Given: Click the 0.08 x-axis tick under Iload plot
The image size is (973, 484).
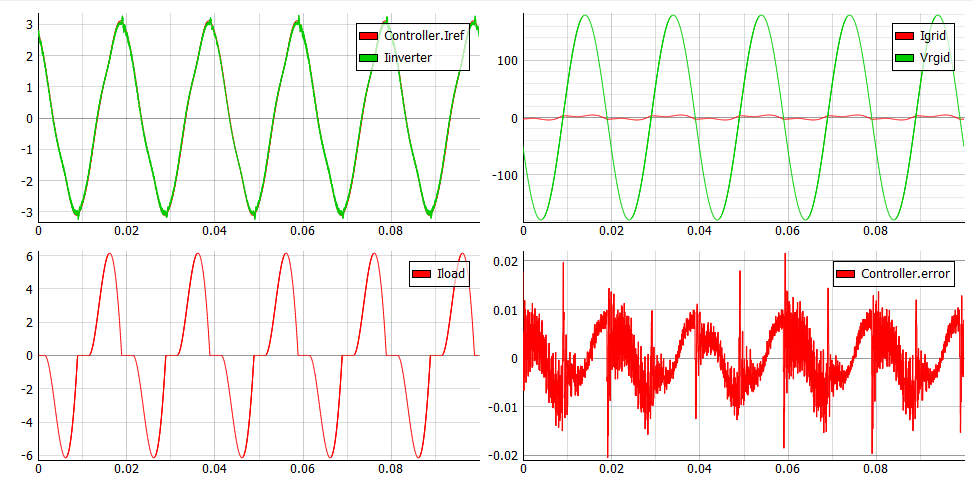Looking at the screenshot, I should click(x=390, y=468).
